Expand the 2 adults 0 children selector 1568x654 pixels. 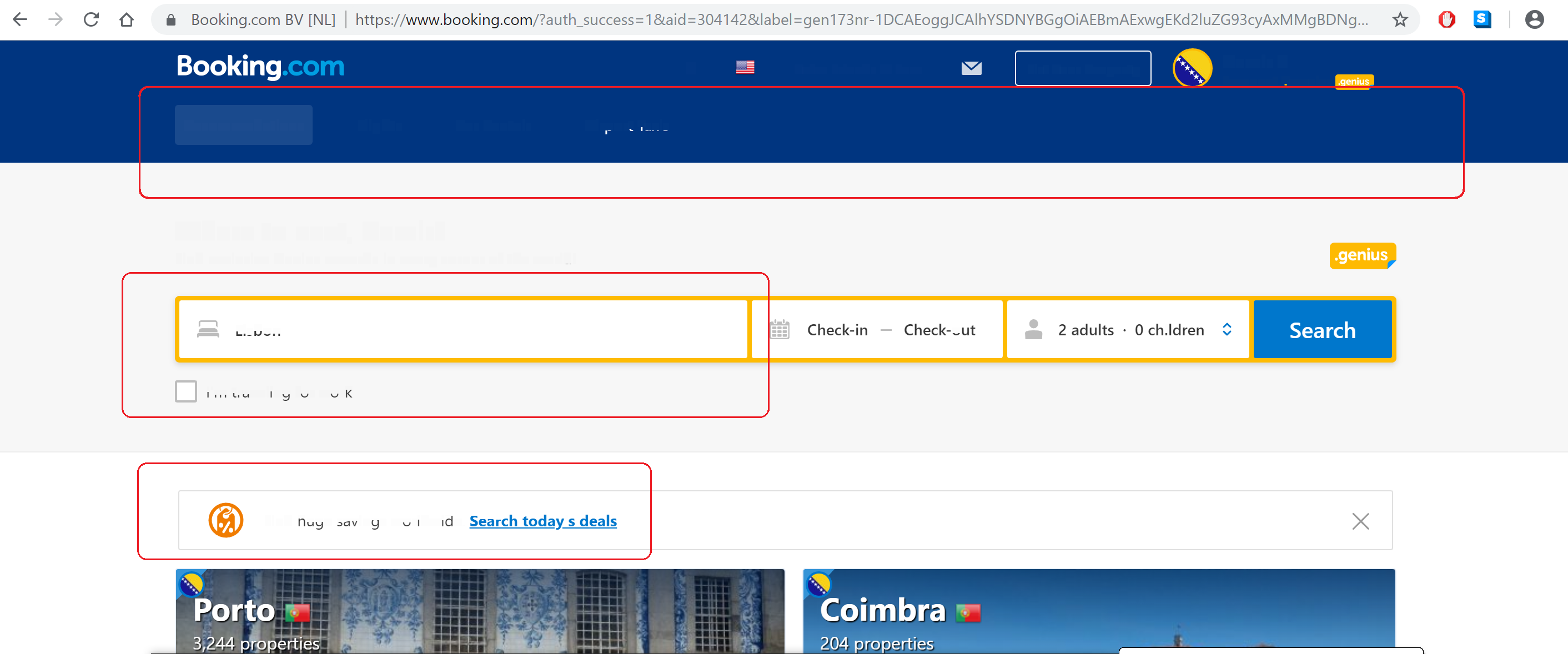point(1127,329)
